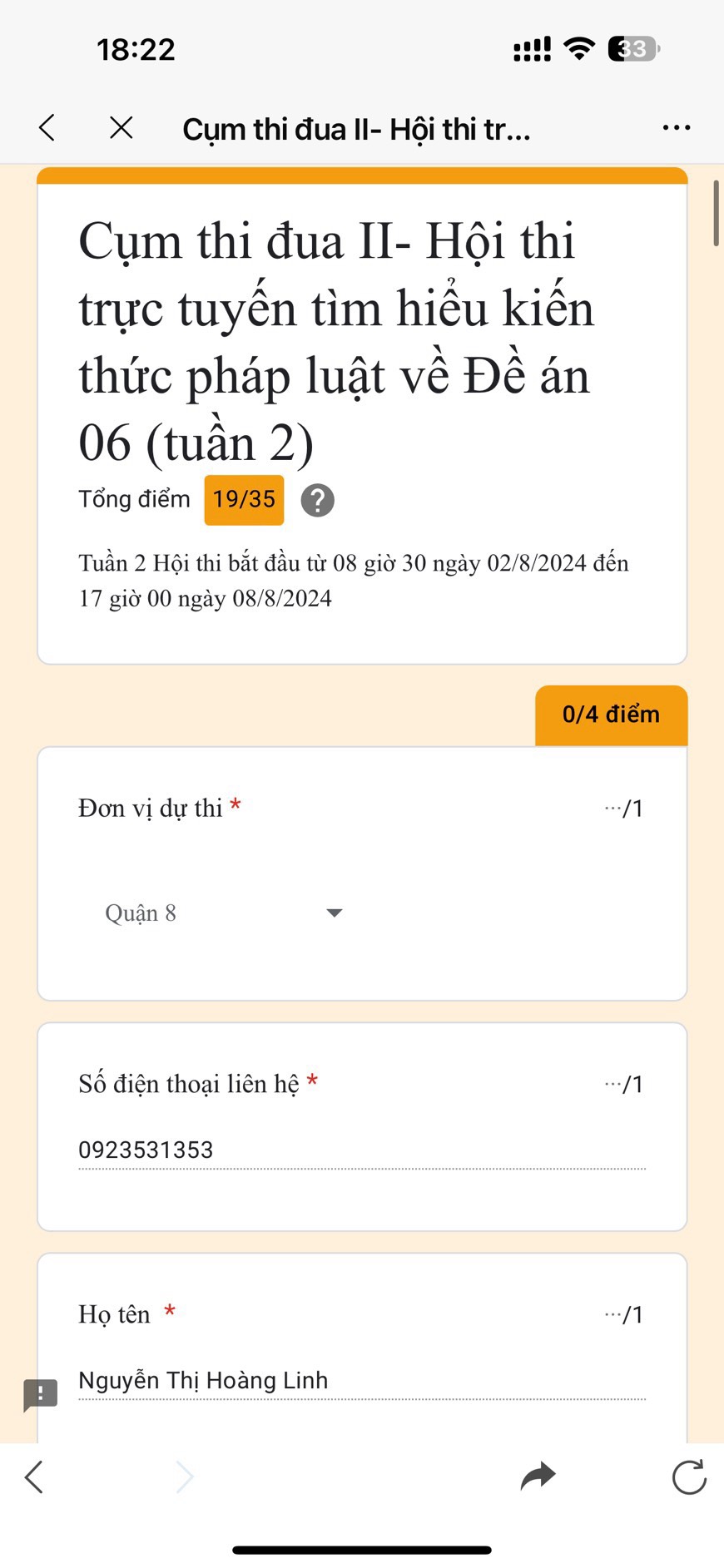The image size is (724, 1568).
Task: Tap the 19/35 total score badge
Action: tap(244, 500)
